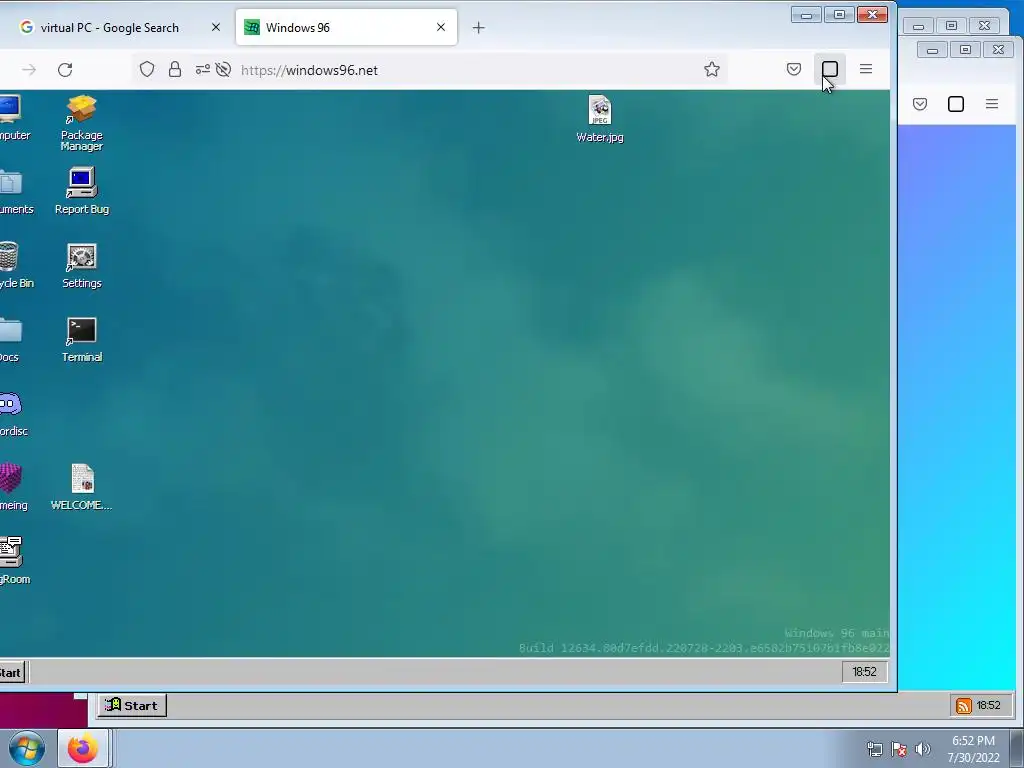The width and height of the screenshot is (1024, 768).
Task: Click the Pocket icon in the back window
Action: click(x=920, y=104)
